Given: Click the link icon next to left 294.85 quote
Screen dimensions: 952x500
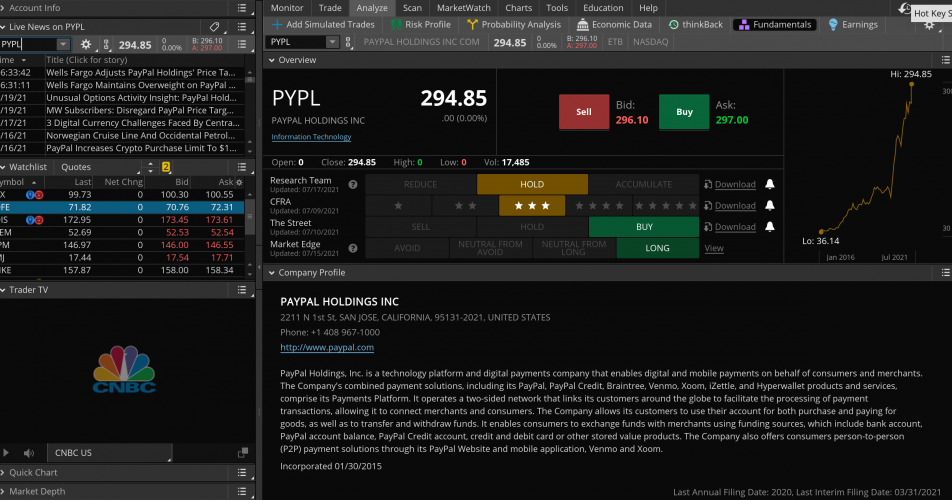Looking at the screenshot, I should click(x=106, y=44).
